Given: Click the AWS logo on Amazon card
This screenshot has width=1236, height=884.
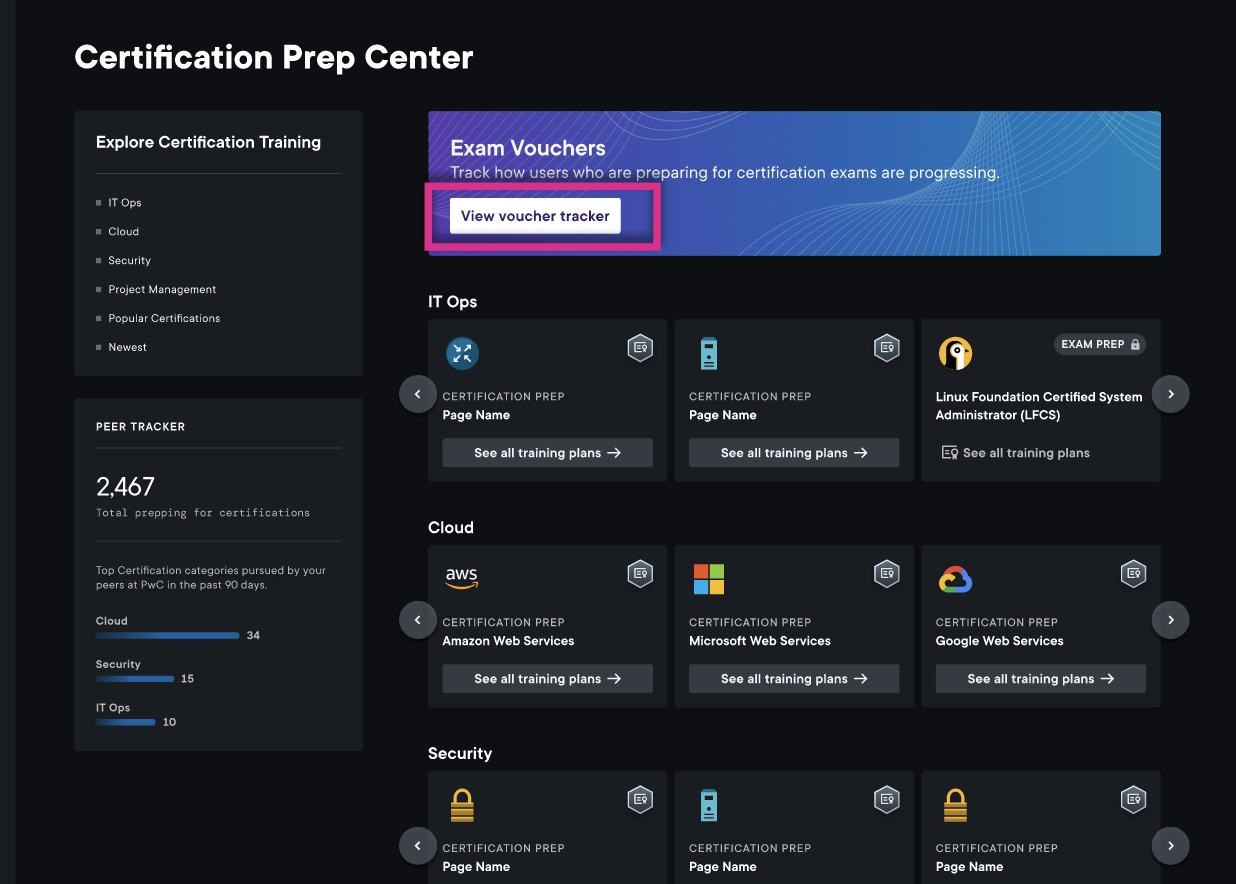Looking at the screenshot, I should [x=462, y=578].
